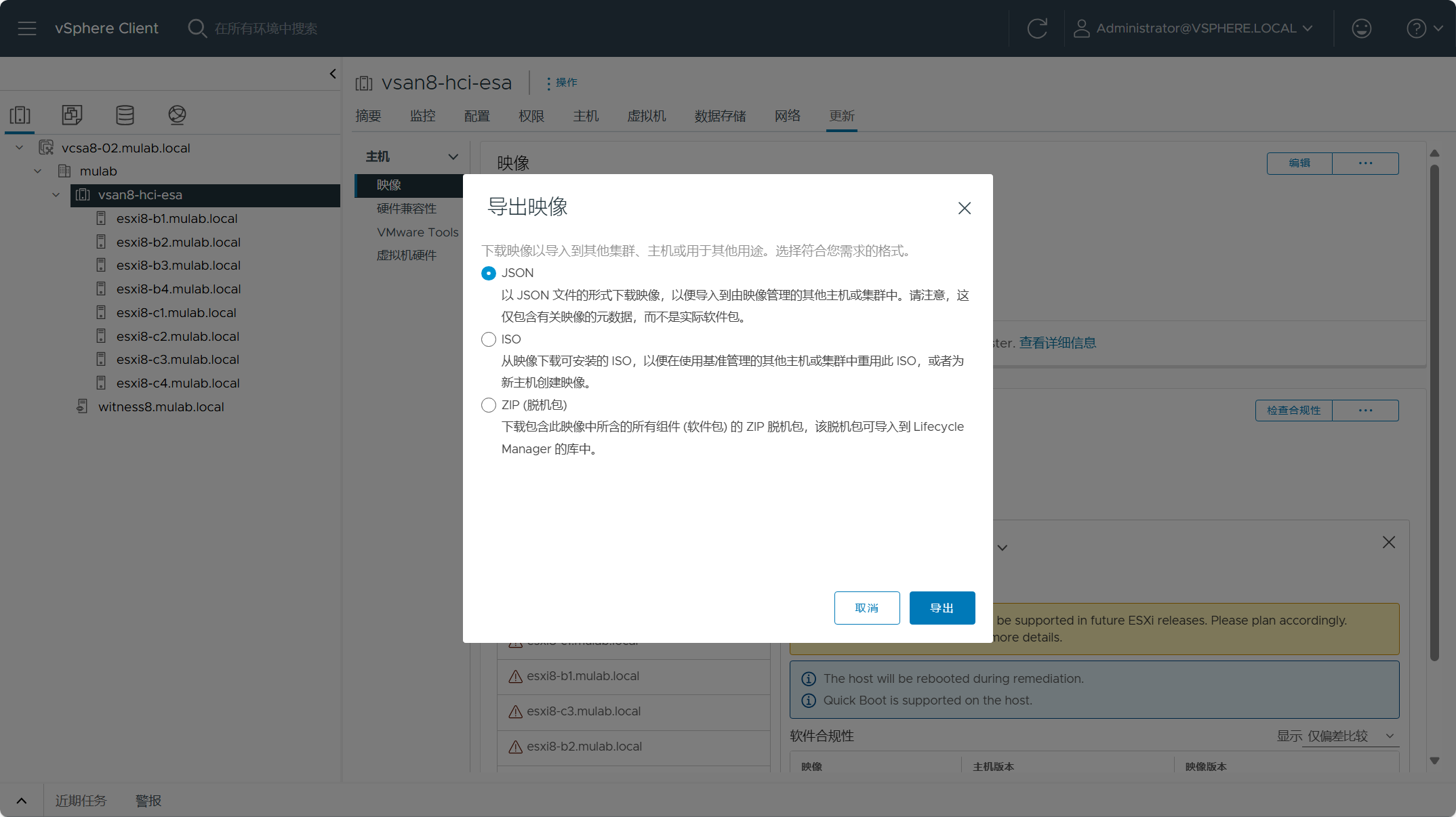Collapse the left navigation panel
This screenshot has height=817, width=1456.
click(x=333, y=74)
